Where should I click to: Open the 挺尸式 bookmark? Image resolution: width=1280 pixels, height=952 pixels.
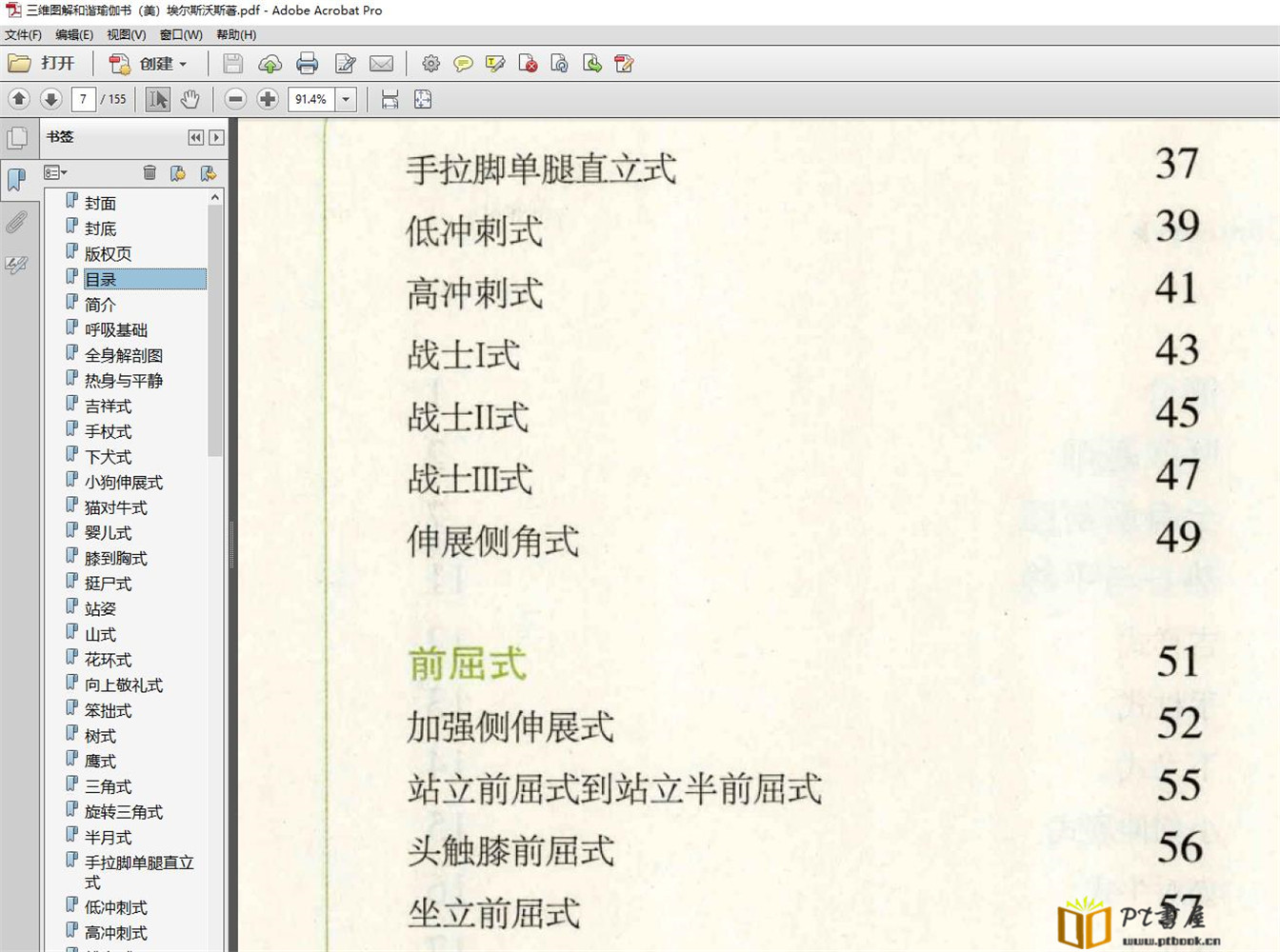click(108, 584)
